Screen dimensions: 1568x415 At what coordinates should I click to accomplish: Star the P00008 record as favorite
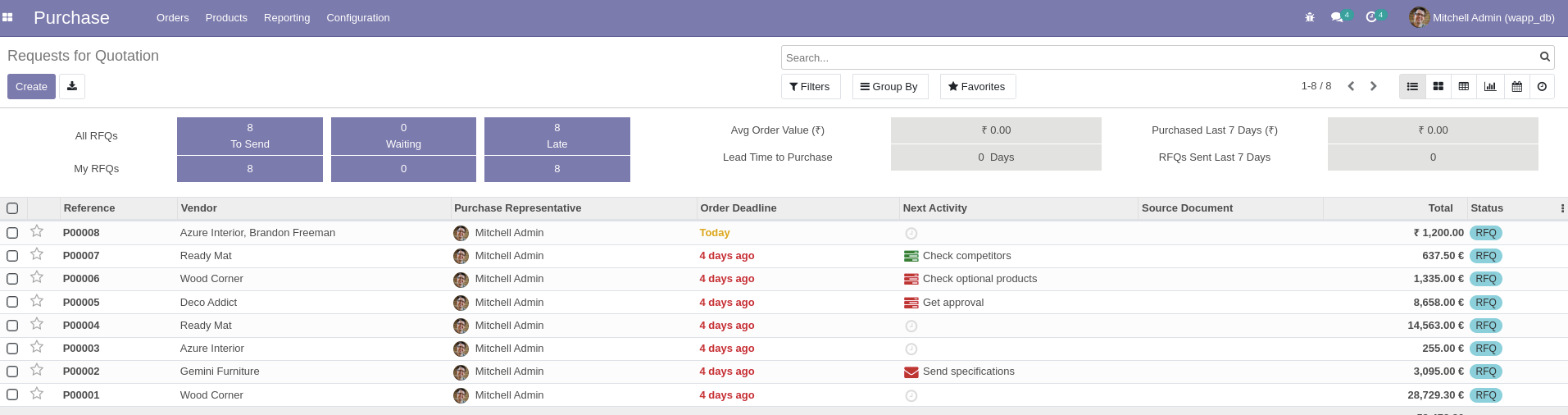tap(37, 232)
